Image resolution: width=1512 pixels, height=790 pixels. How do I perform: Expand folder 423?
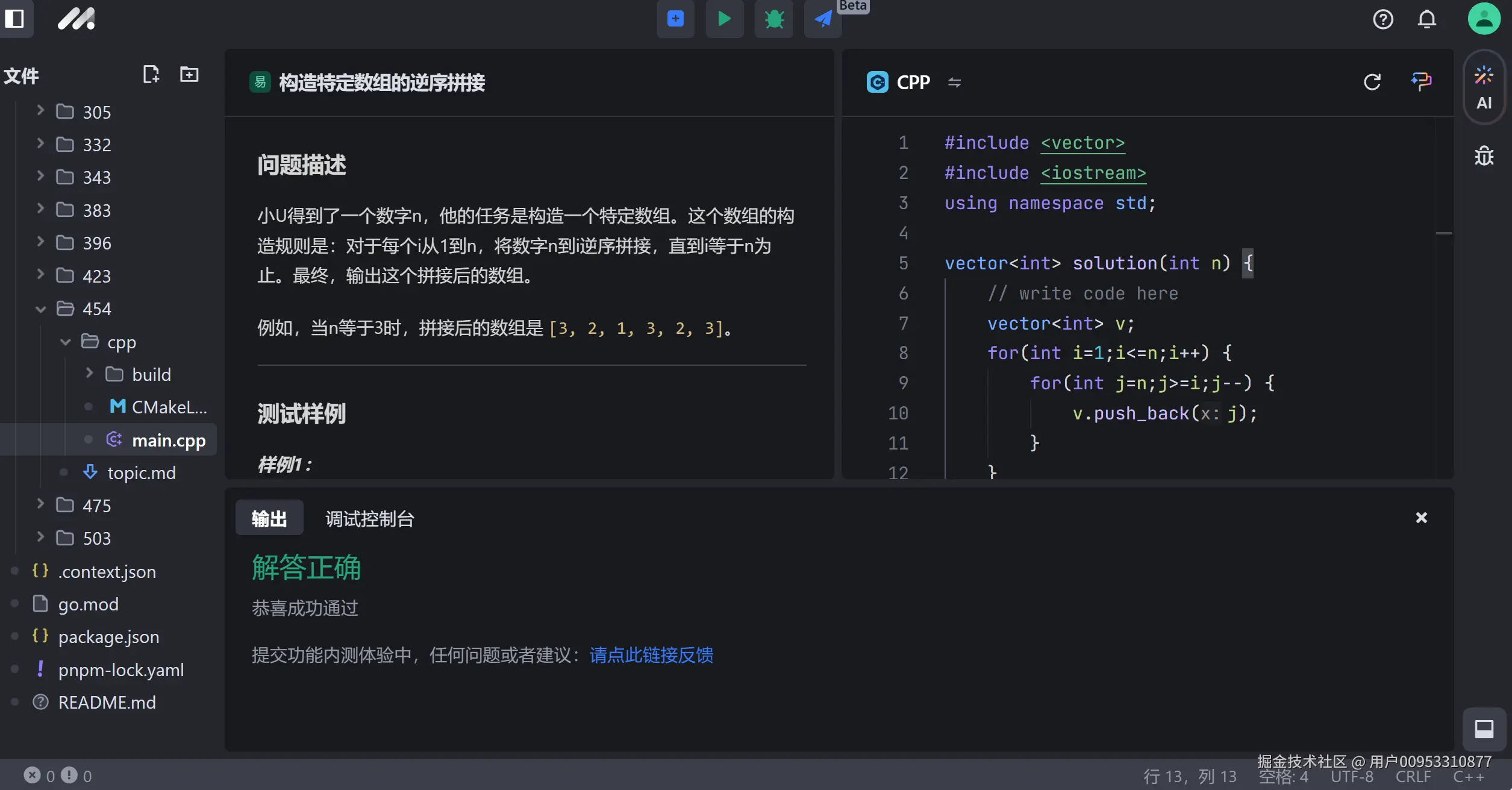(x=40, y=275)
